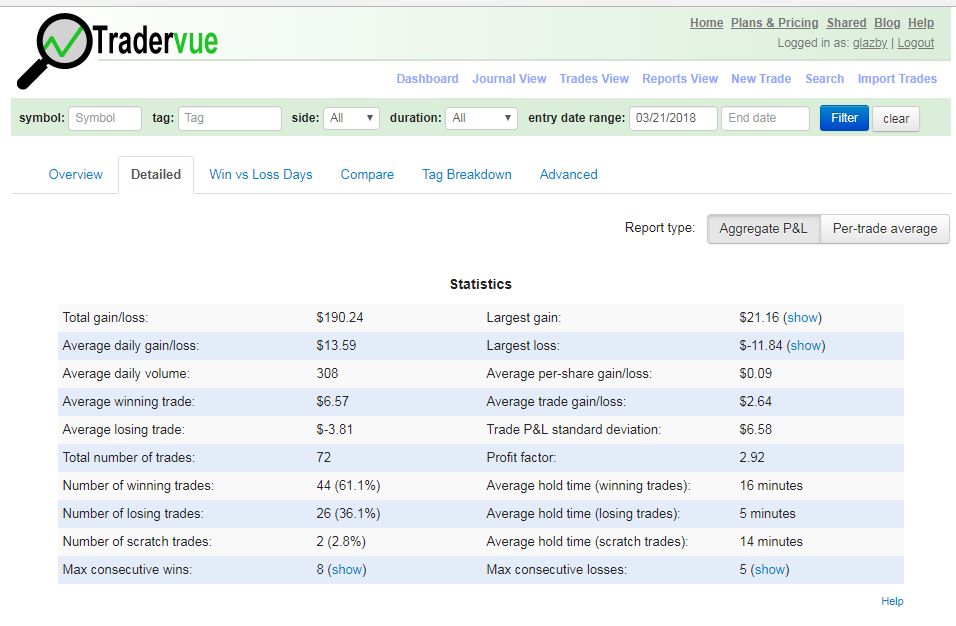Show the largest loss trade
The image size is (956, 626).
[806, 346]
